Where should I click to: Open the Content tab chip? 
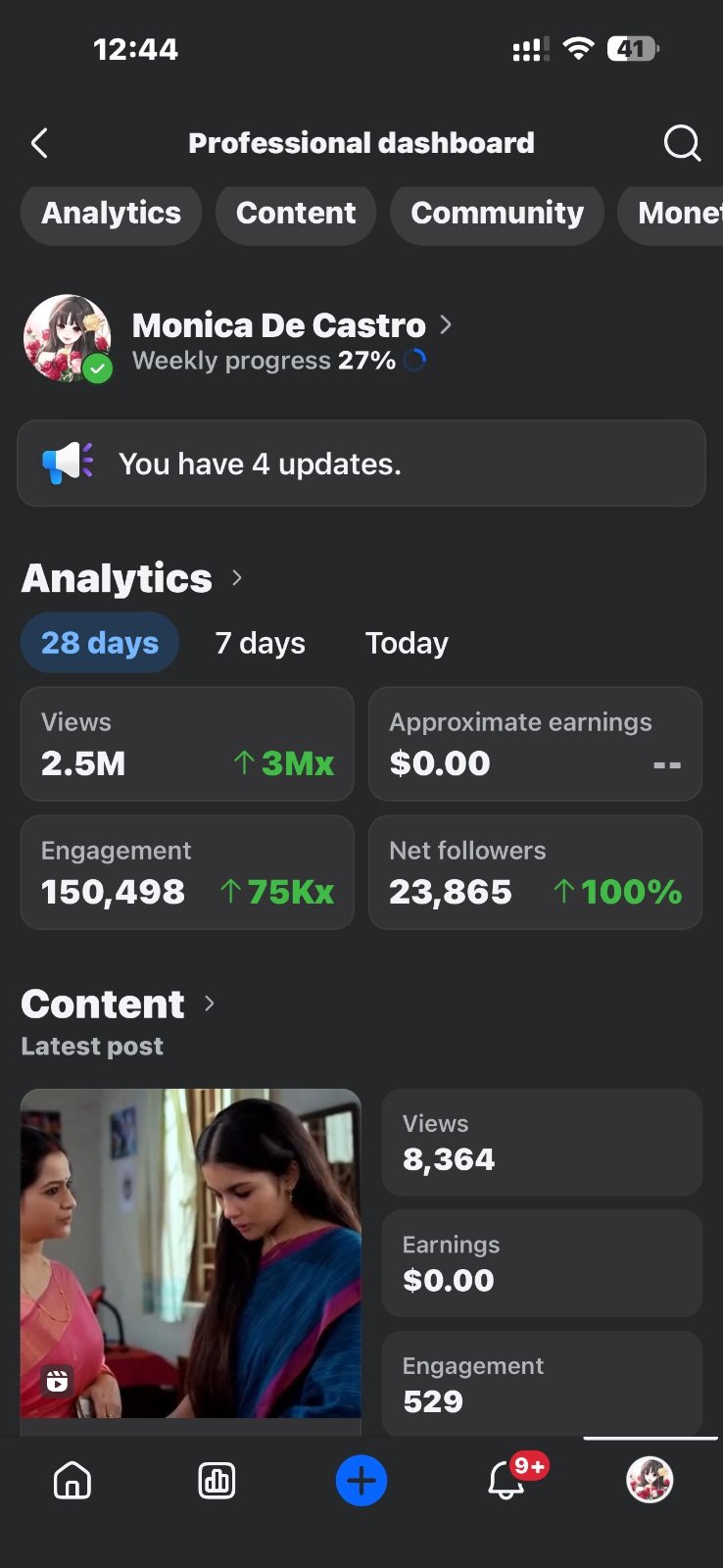click(296, 214)
